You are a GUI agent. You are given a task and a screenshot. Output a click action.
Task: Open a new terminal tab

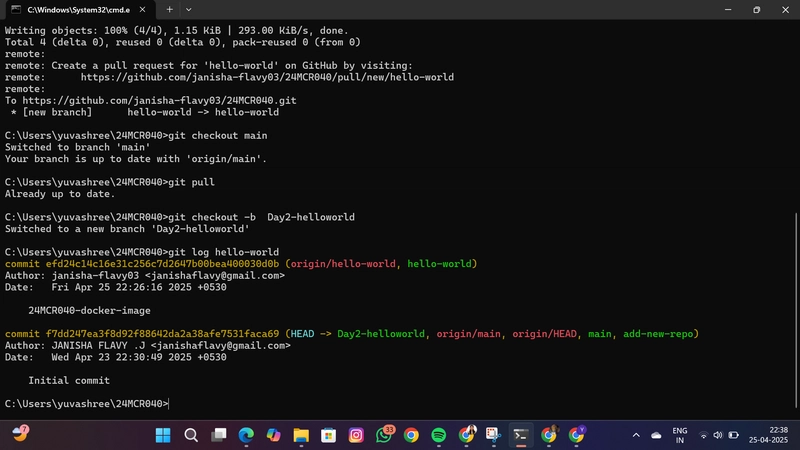coord(169,10)
